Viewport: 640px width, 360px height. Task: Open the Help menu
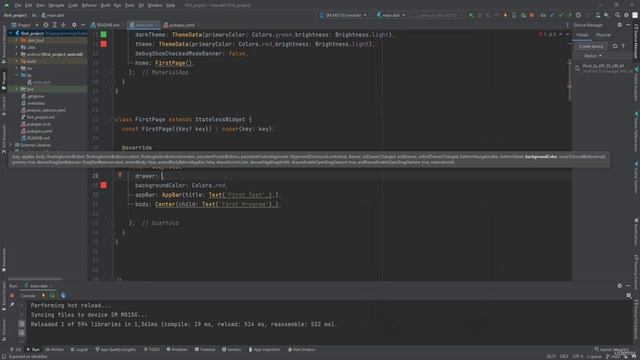(171, 5)
